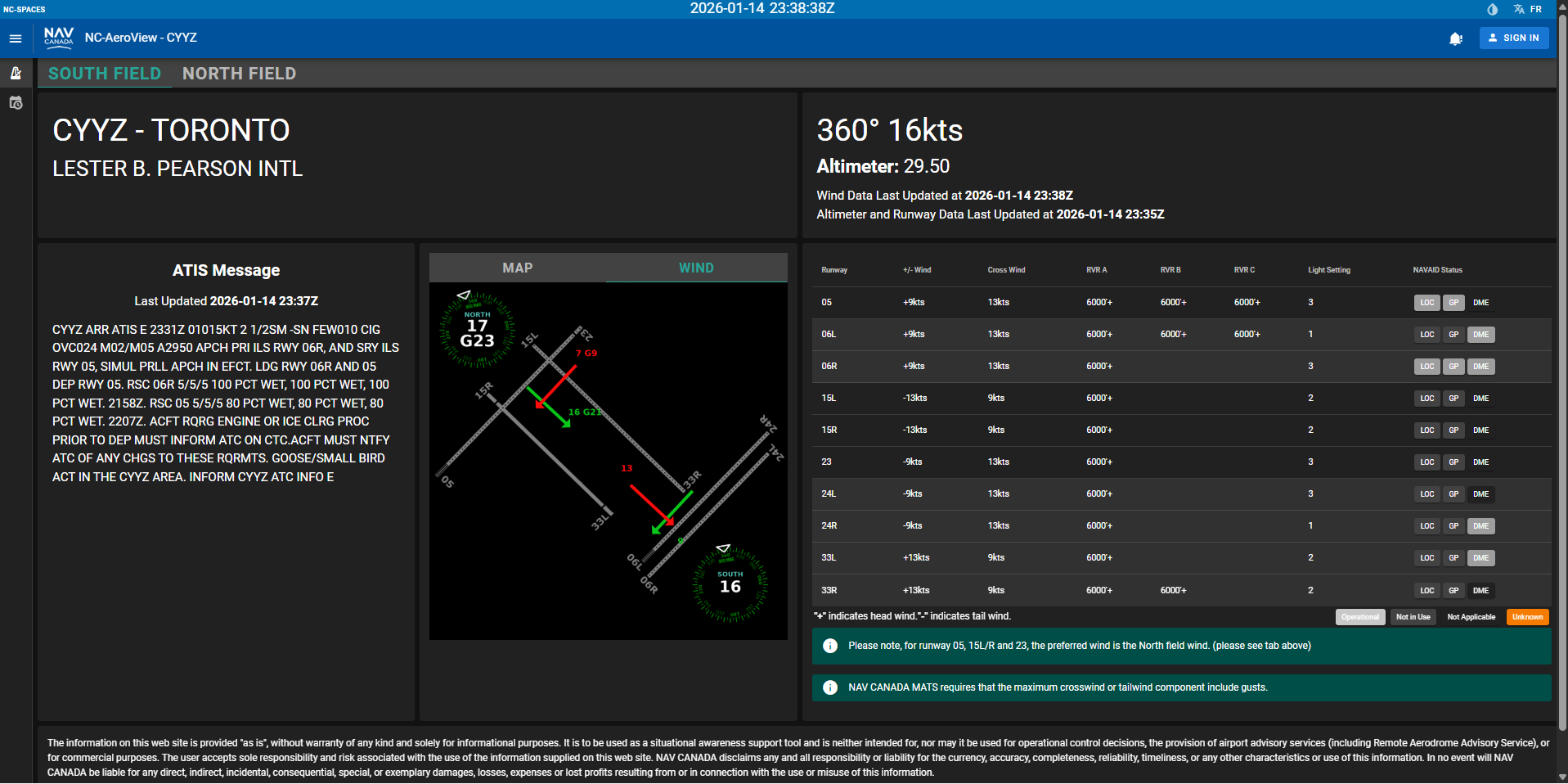Viewport: 1568px width, 784px height.
Task: Switch language to French (FR)
Action: pos(1527,10)
